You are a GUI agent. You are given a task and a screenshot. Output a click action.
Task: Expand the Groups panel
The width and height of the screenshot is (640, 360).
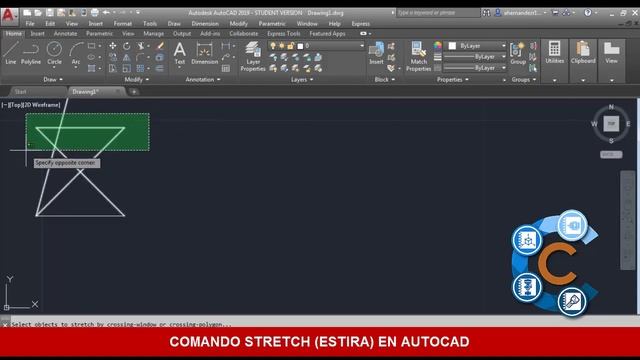point(524,80)
